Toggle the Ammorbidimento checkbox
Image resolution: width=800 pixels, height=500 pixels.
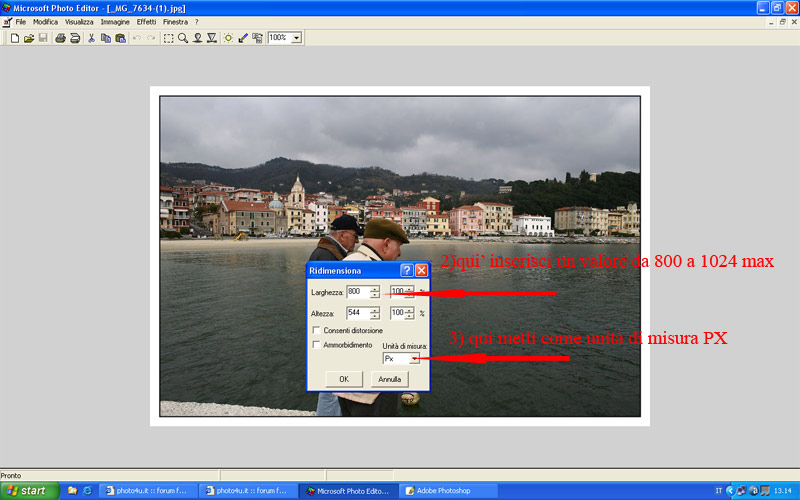[317, 345]
